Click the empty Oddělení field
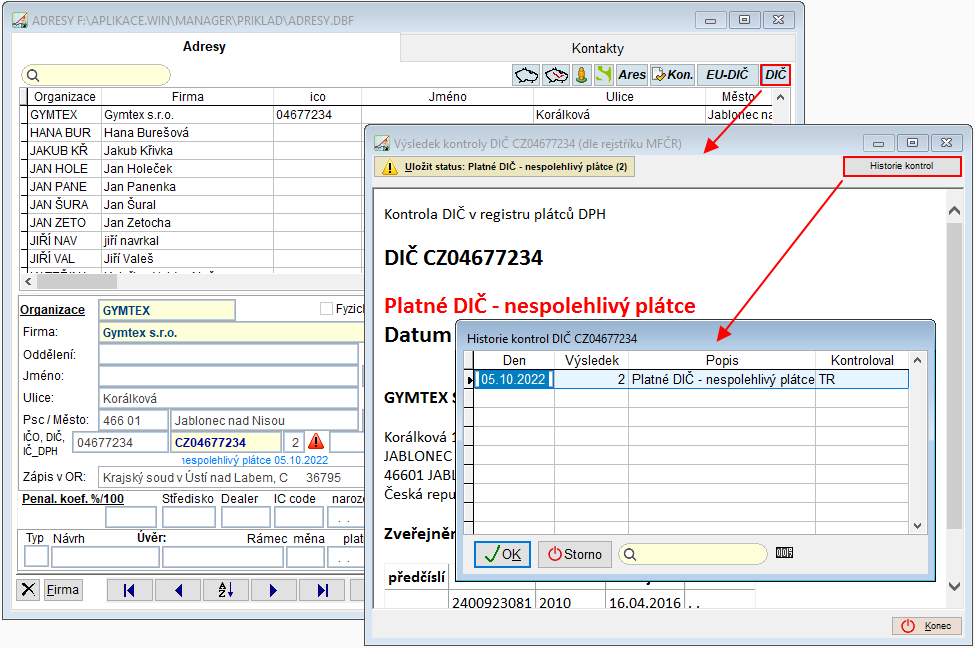 tap(228, 354)
